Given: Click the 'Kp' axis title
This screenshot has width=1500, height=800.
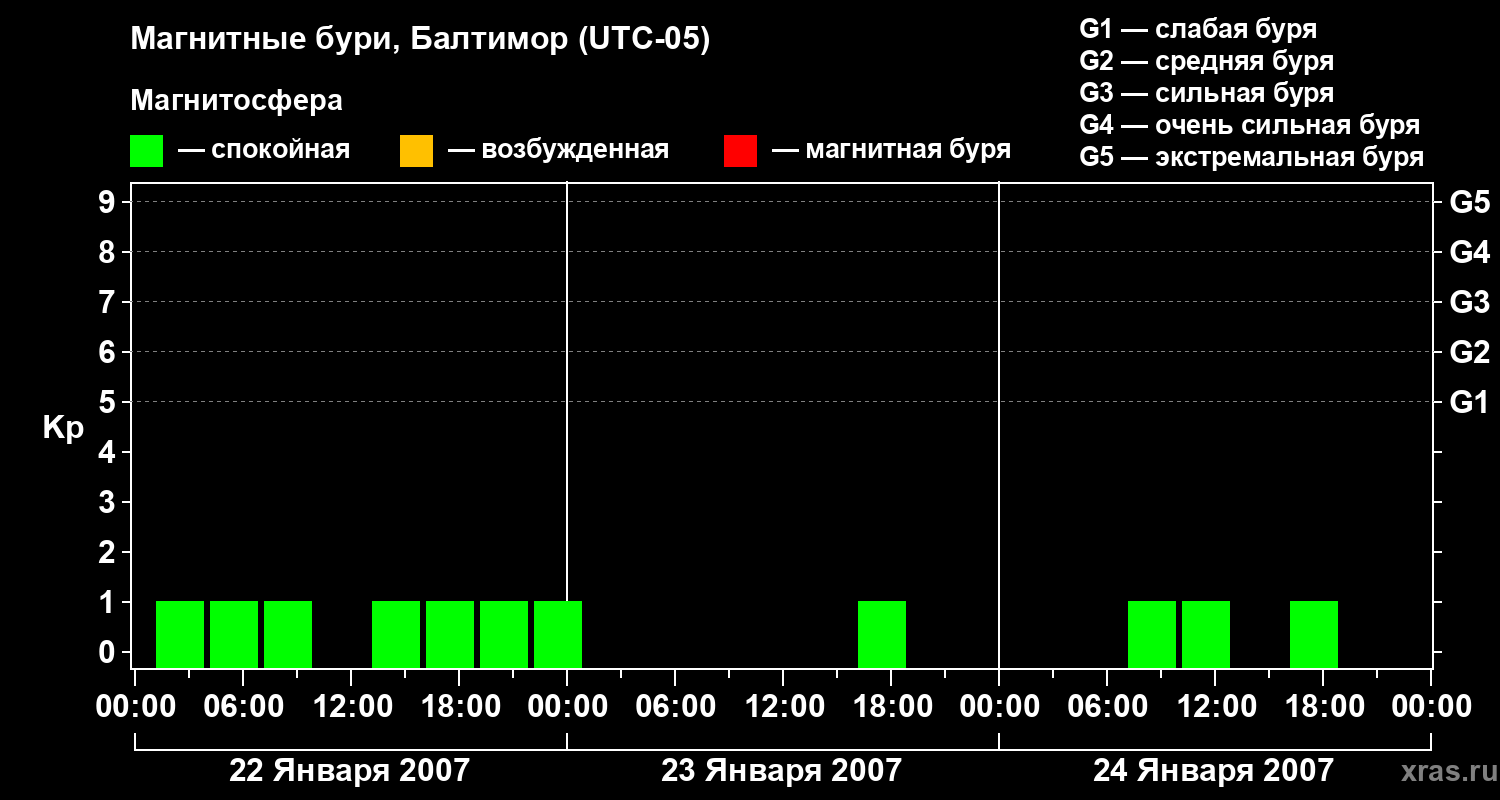Looking at the screenshot, I should click(63, 428).
